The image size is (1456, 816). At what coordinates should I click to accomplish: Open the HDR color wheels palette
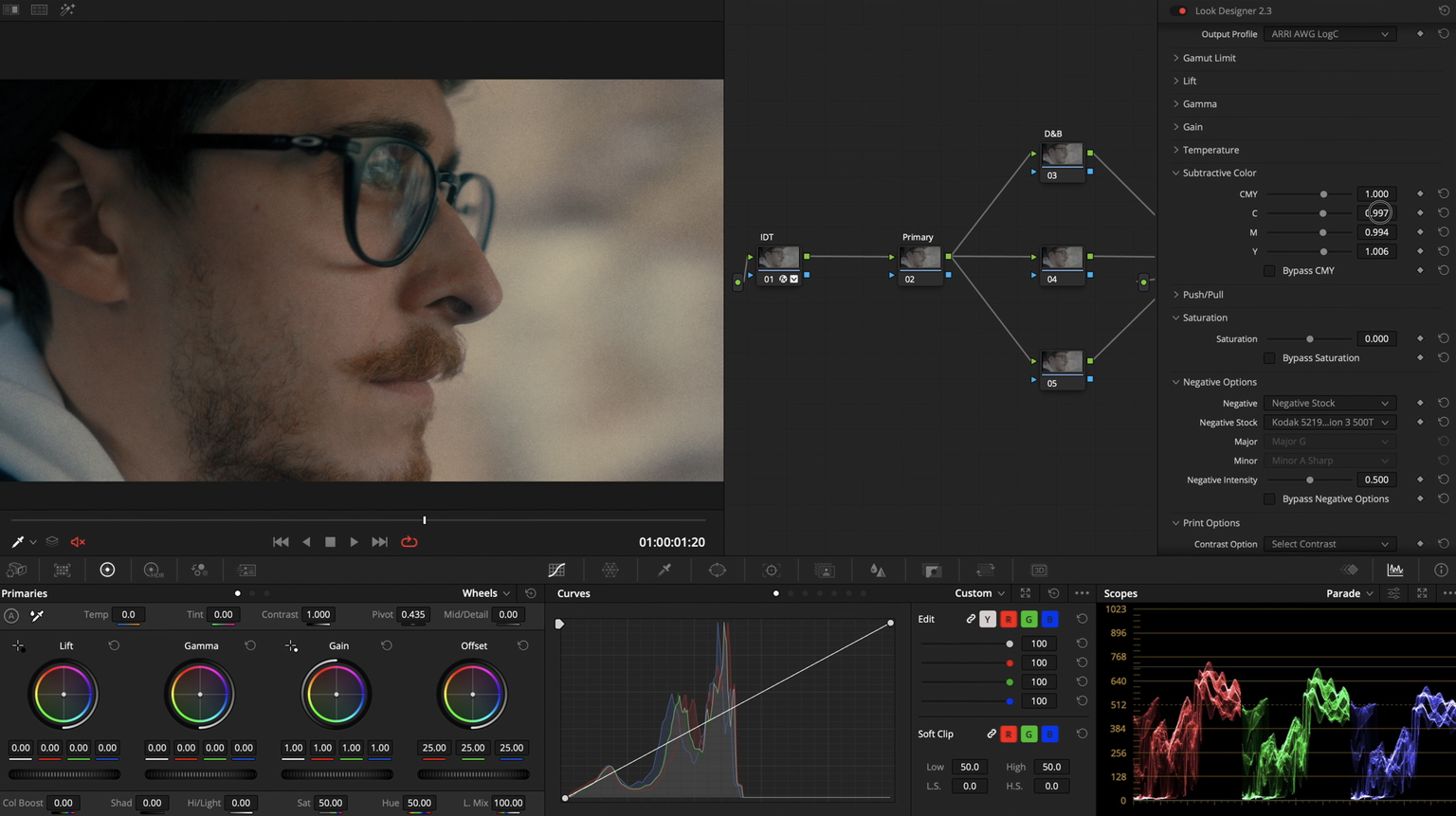coord(153,570)
